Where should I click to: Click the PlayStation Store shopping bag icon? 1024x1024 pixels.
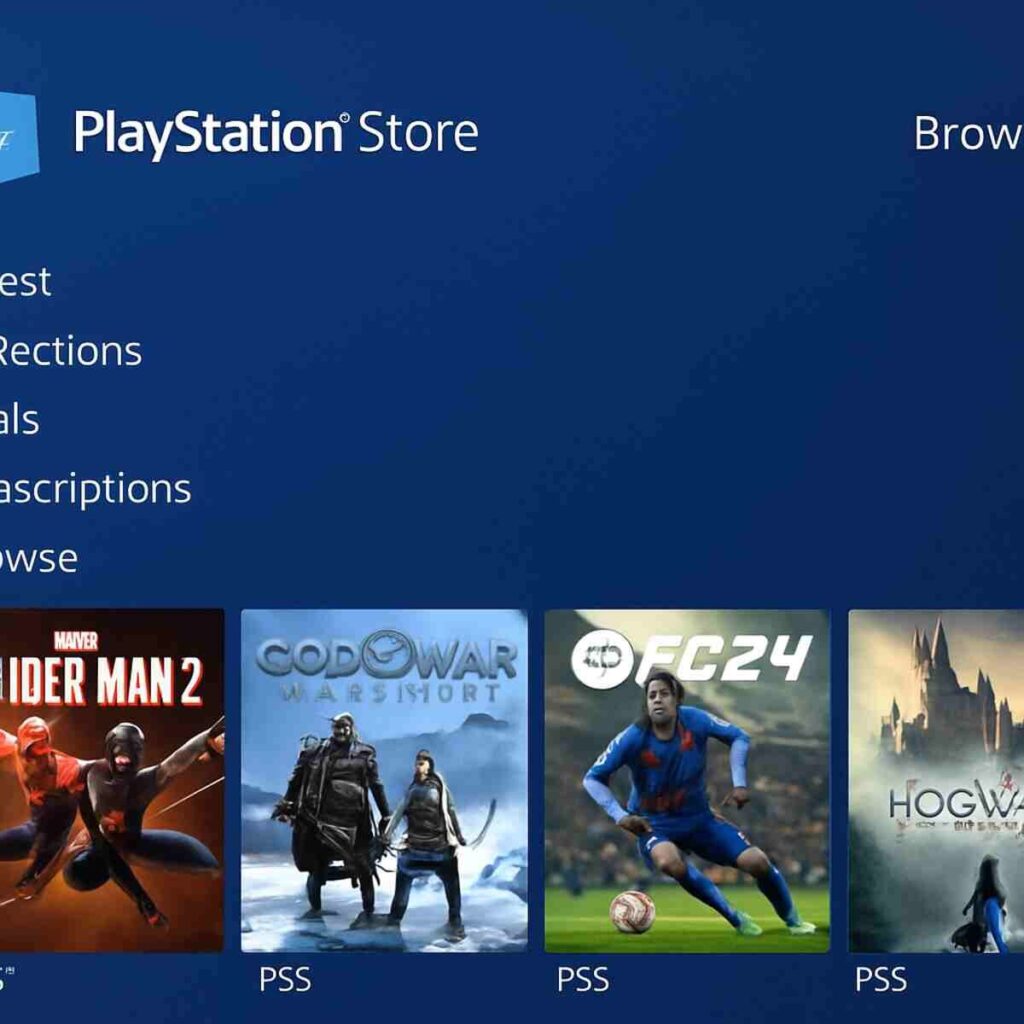click(x=18, y=137)
